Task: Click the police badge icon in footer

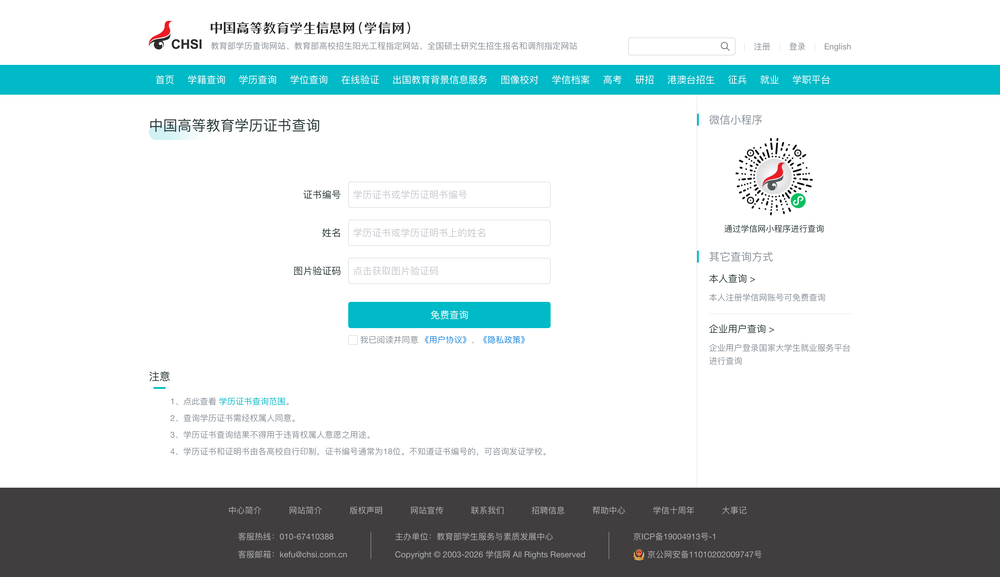Action: click(x=638, y=555)
